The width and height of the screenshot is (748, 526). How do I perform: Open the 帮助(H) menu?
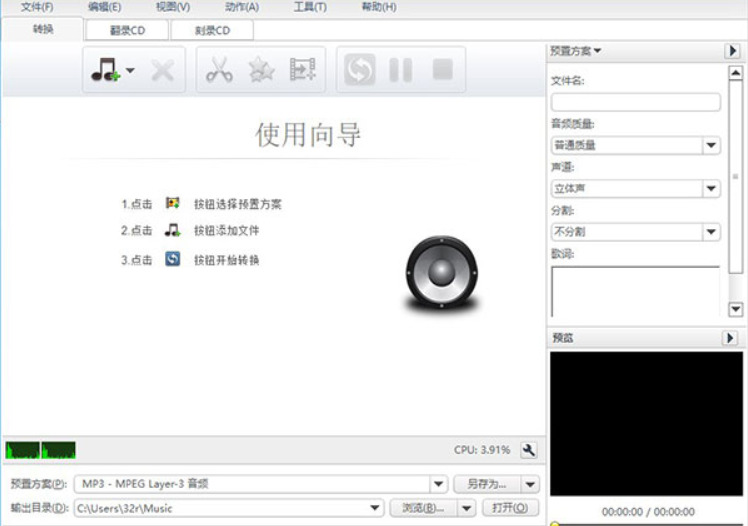(x=379, y=7)
